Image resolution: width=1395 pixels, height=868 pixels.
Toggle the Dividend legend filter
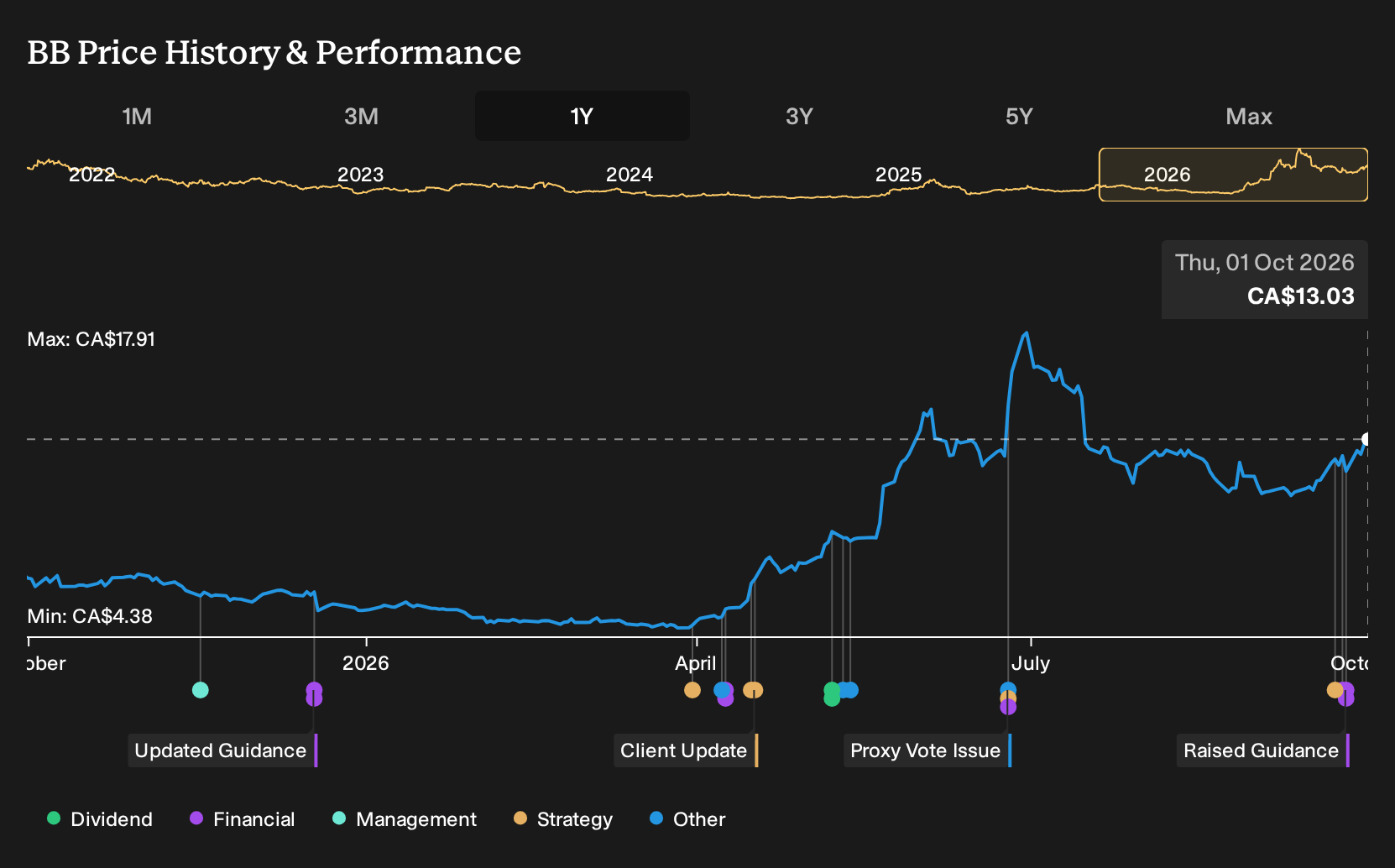click(x=100, y=819)
